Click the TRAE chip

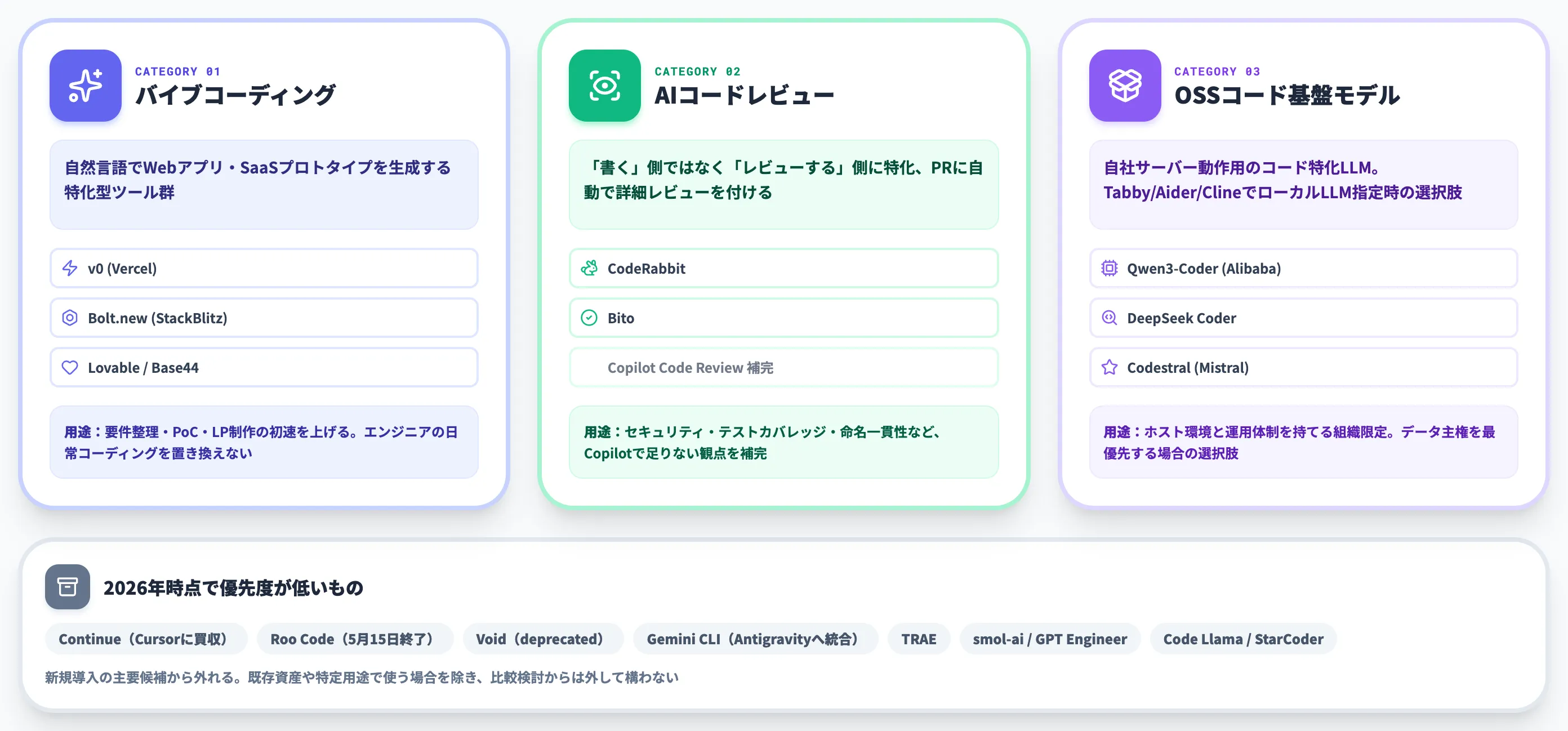click(919, 639)
